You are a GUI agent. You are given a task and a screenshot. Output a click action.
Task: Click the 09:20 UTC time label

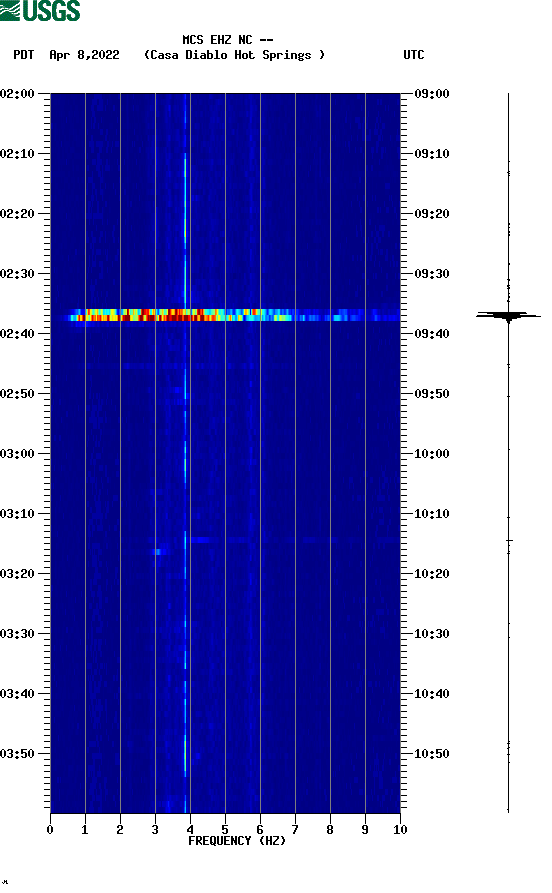(432, 214)
